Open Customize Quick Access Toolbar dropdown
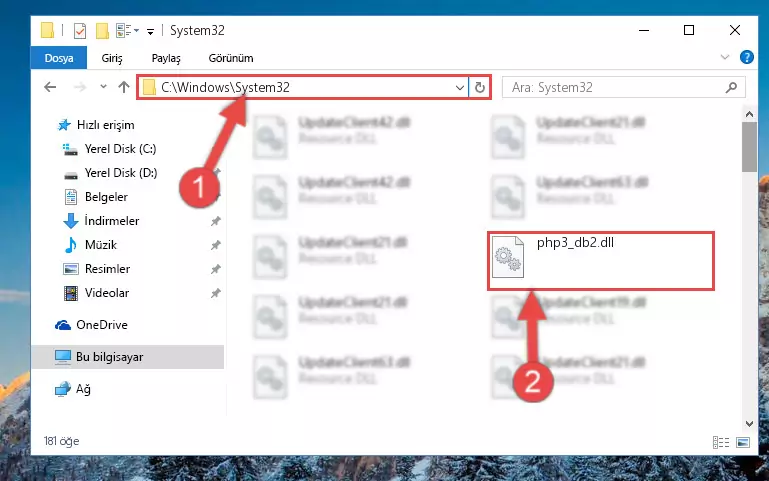Screen dimensions: 769x481 tap(151, 31)
